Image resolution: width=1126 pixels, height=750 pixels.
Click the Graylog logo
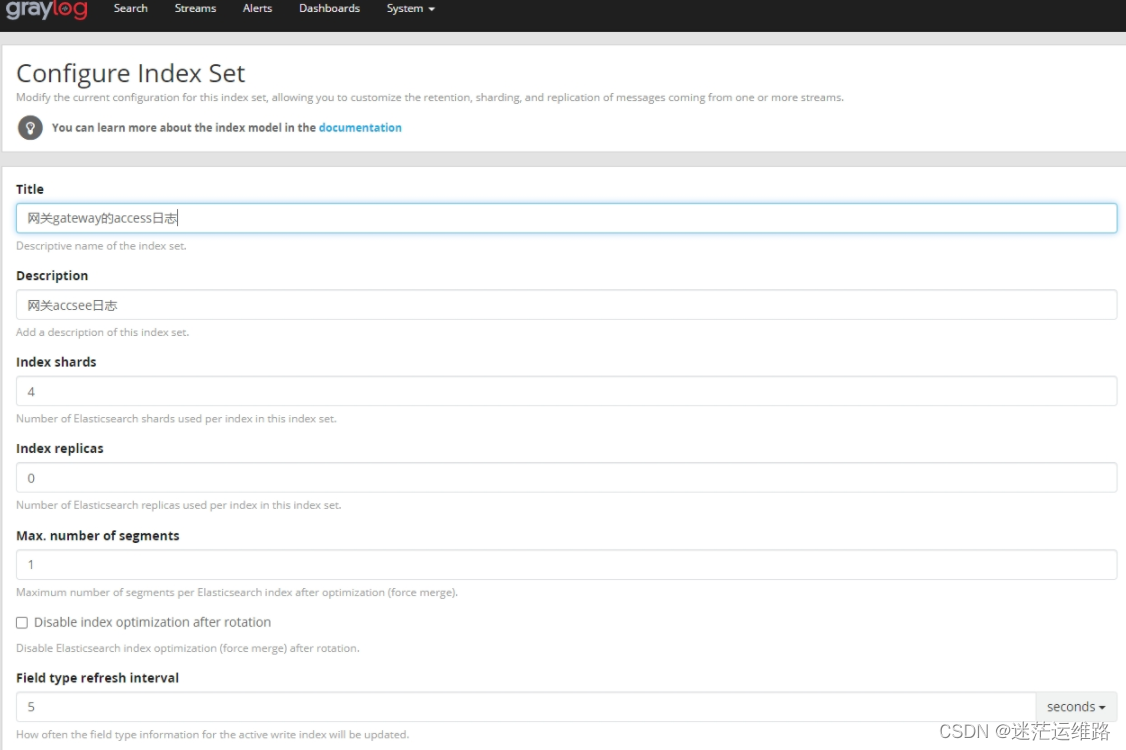point(47,9)
